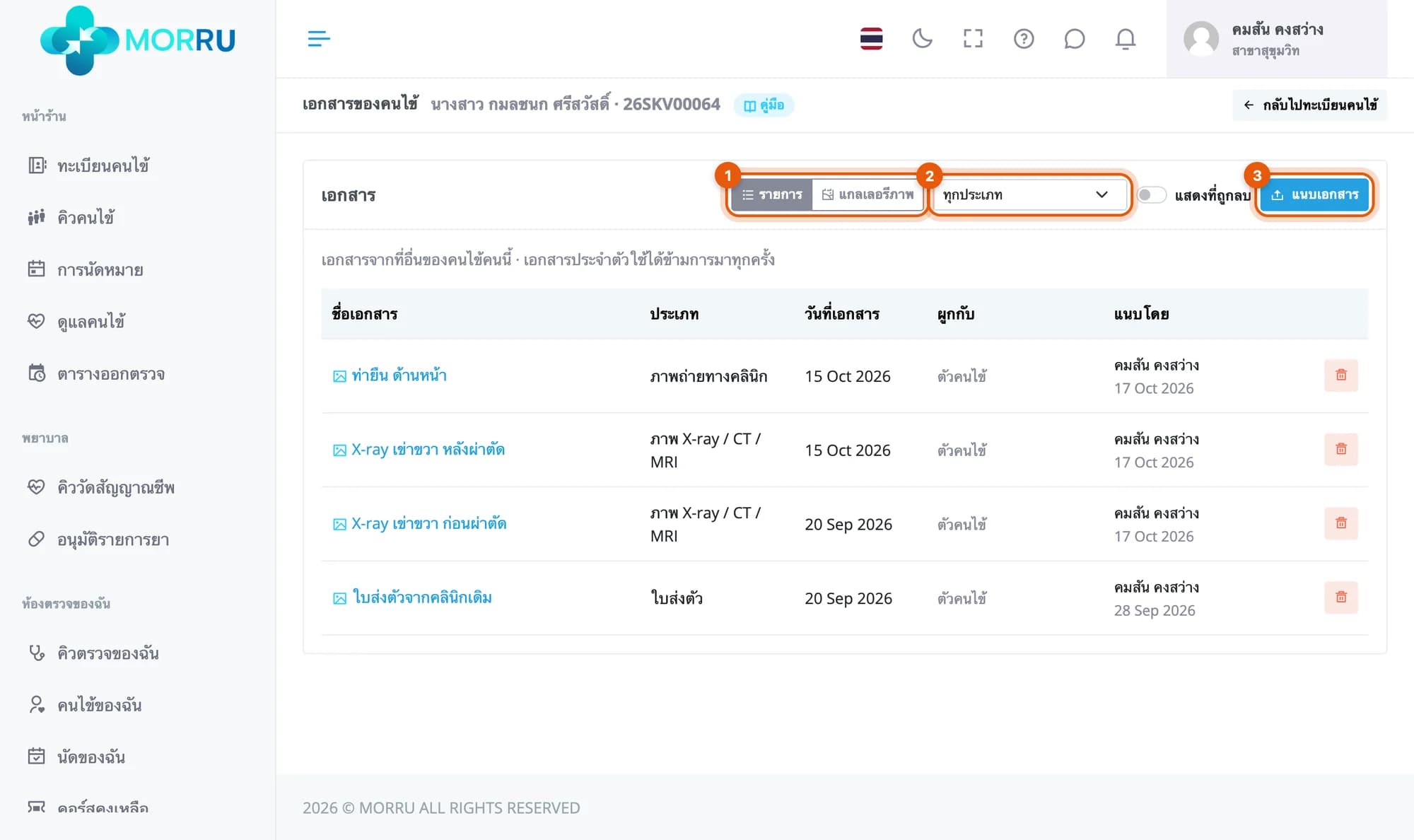1414x840 pixels.
Task: Open the ทุกประเภท type filter dropdown
Action: [x=1030, y=194]
